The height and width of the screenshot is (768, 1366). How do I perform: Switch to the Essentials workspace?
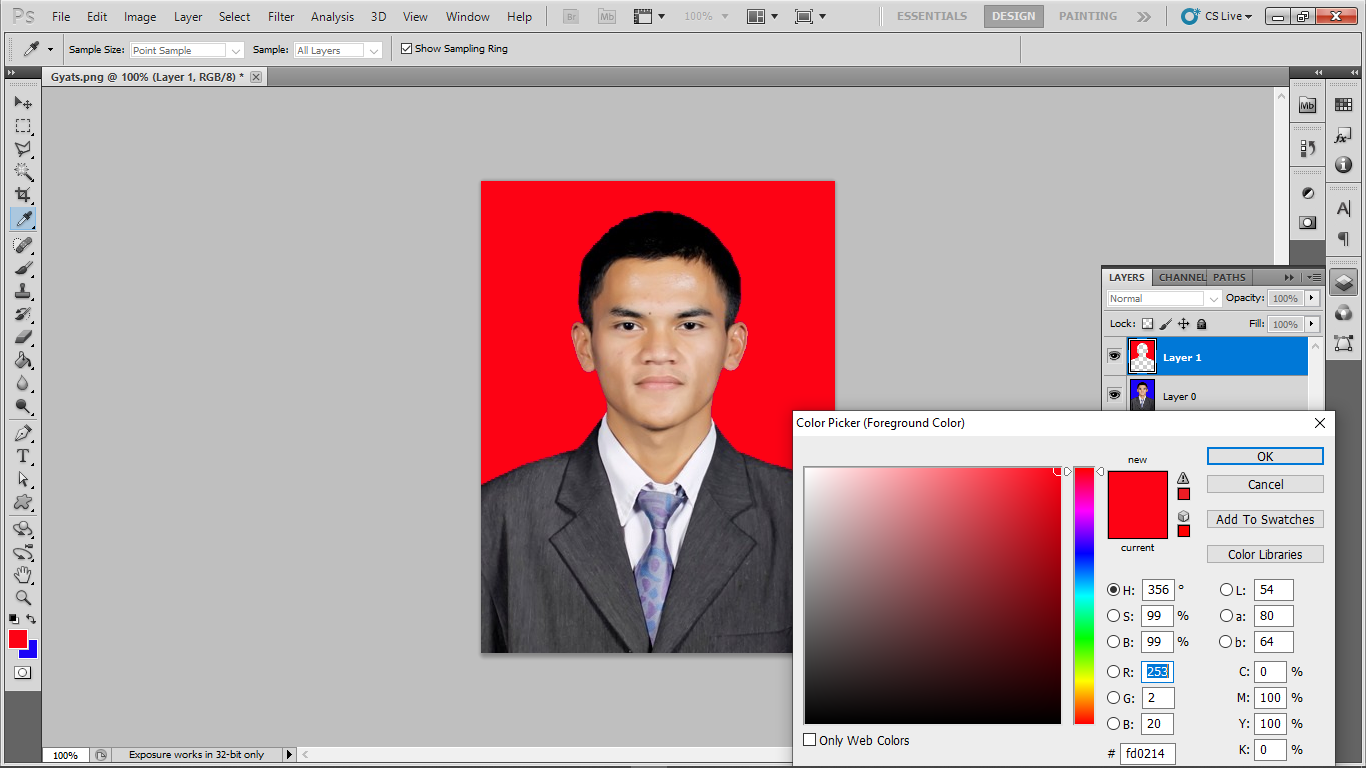click(x=932, y=16)
